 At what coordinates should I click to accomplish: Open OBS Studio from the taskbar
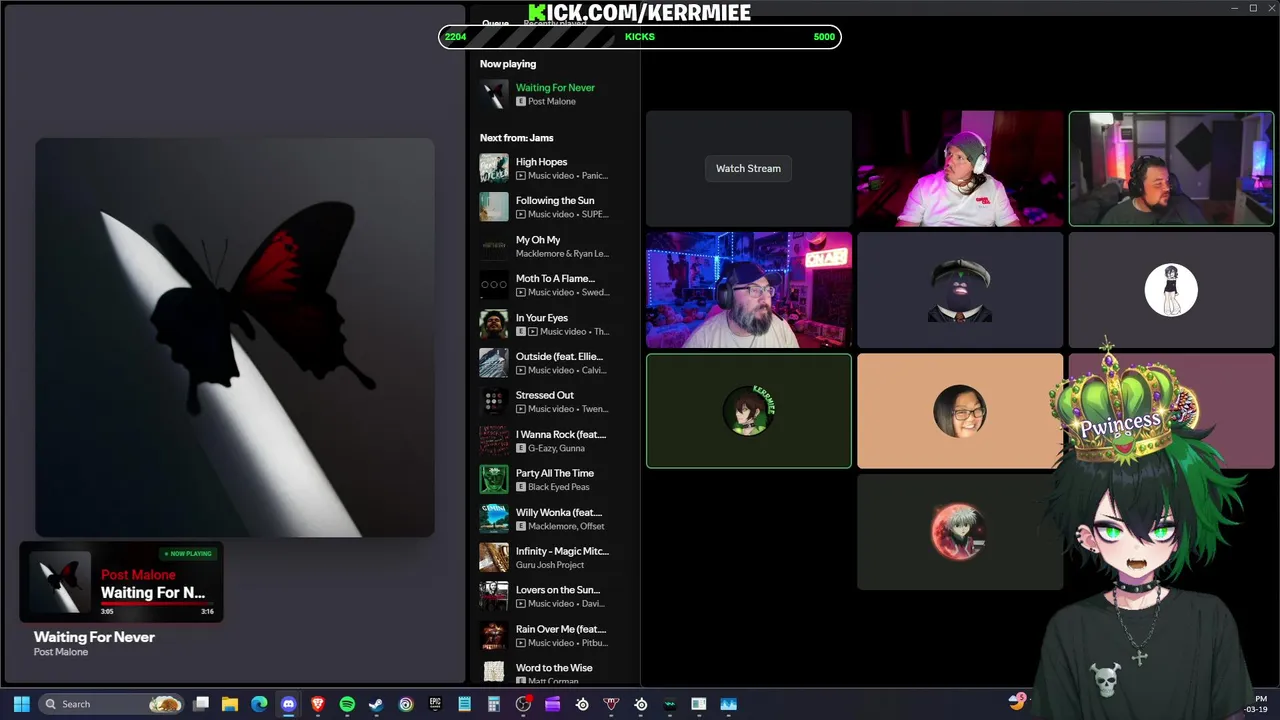click(523, 704)
